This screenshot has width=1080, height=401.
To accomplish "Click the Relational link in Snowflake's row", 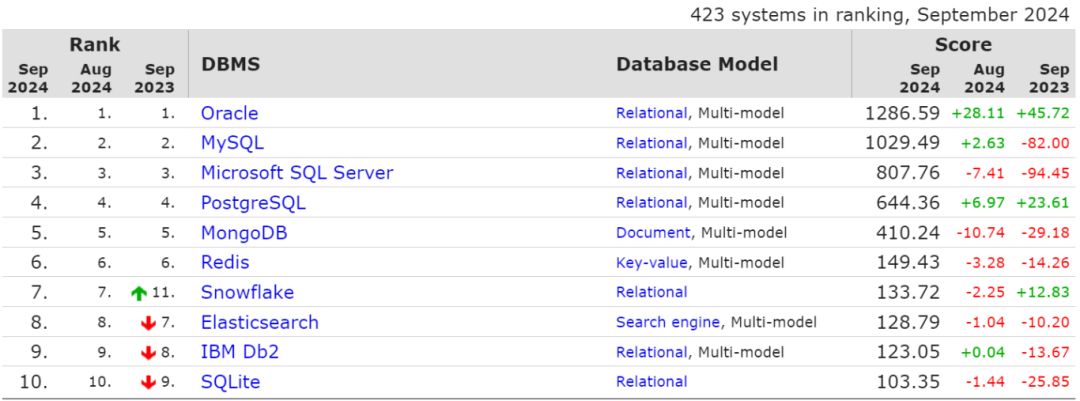I will 651,293.
